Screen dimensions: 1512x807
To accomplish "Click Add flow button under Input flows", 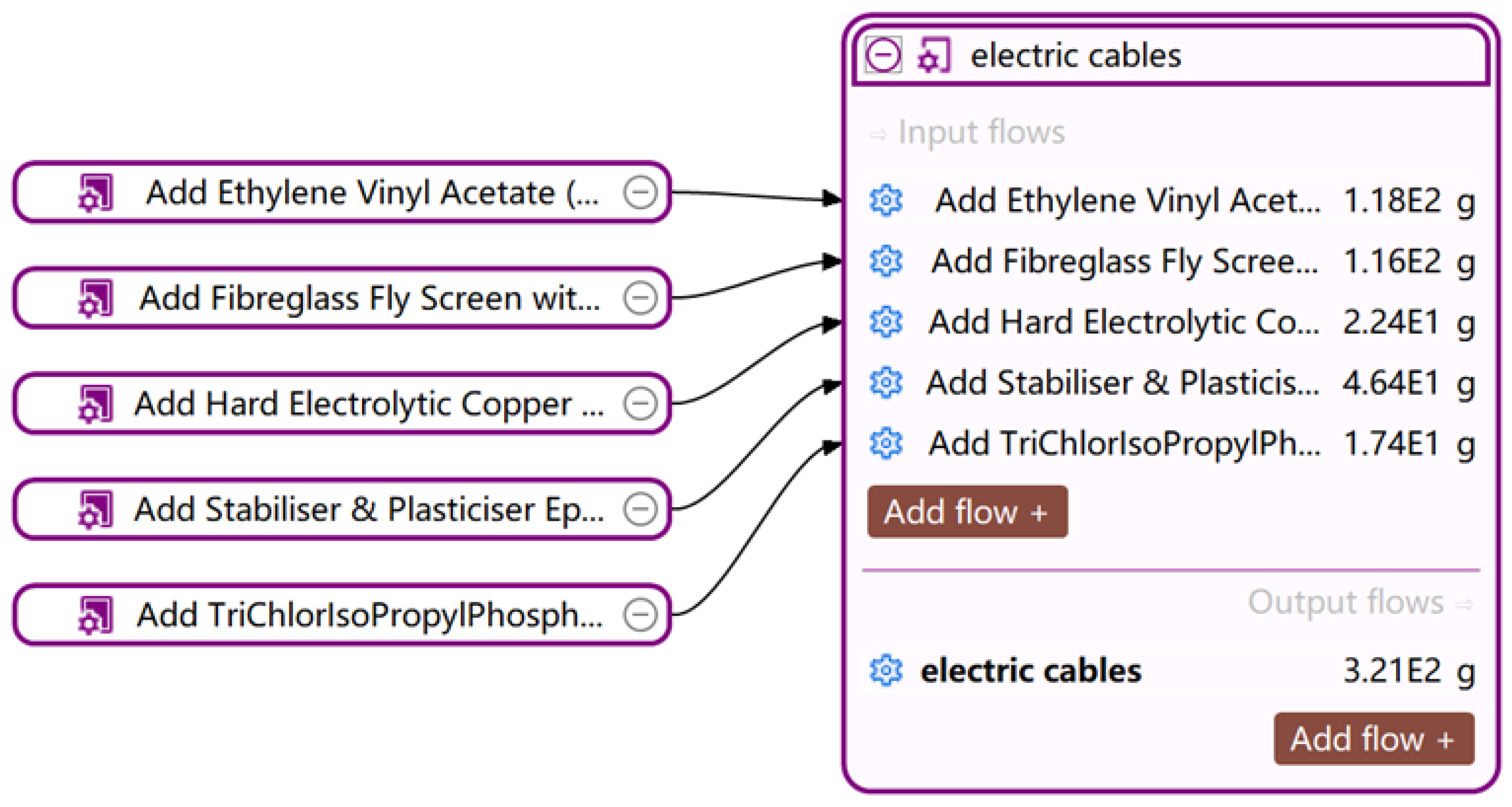I will pyautogui.click(x=967, y=511).
